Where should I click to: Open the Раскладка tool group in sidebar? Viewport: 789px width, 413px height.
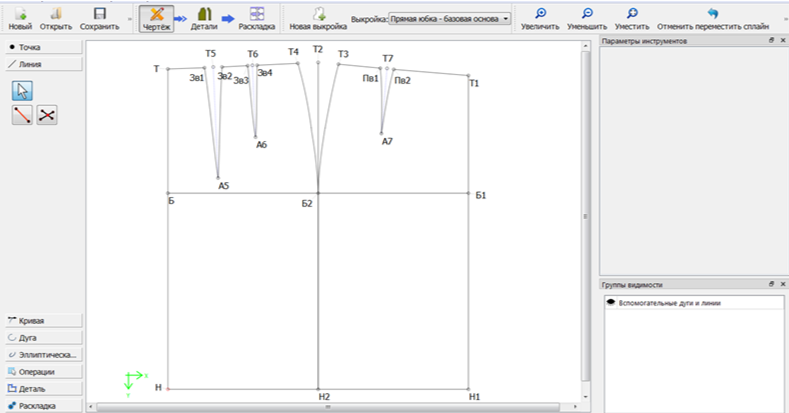pos(44,406)
